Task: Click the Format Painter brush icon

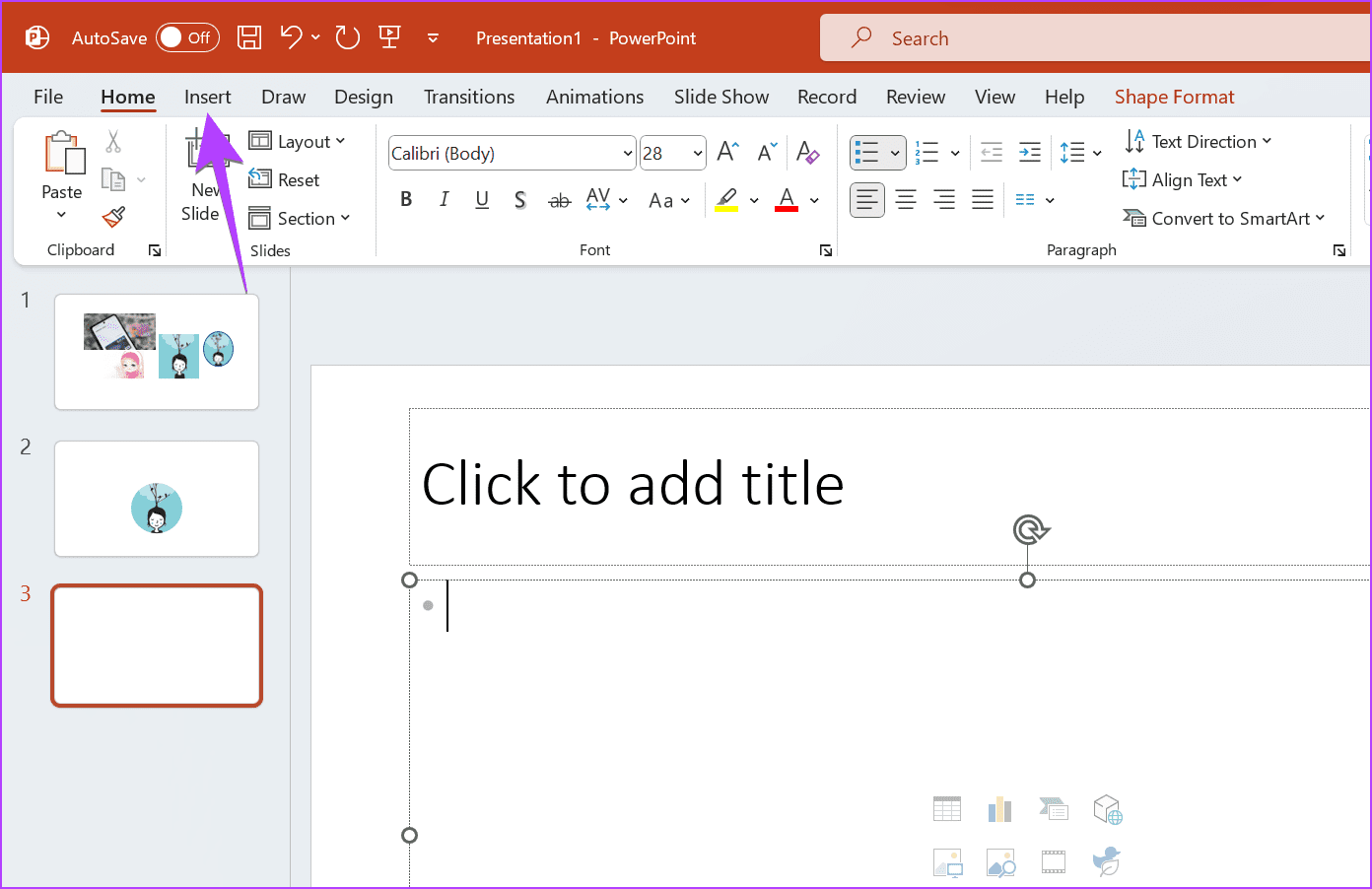Action: coord(113,217)
